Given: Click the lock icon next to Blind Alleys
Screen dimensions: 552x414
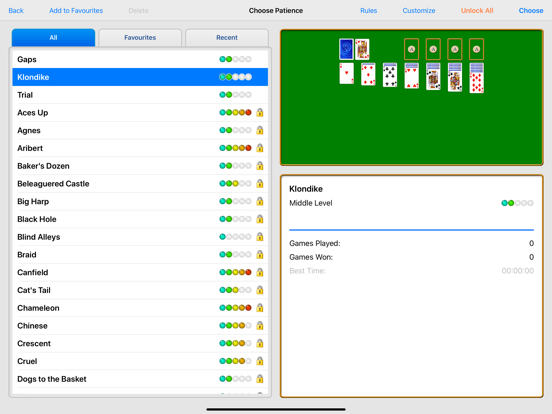Looking at the screenshot, I should tap(260, 237).
